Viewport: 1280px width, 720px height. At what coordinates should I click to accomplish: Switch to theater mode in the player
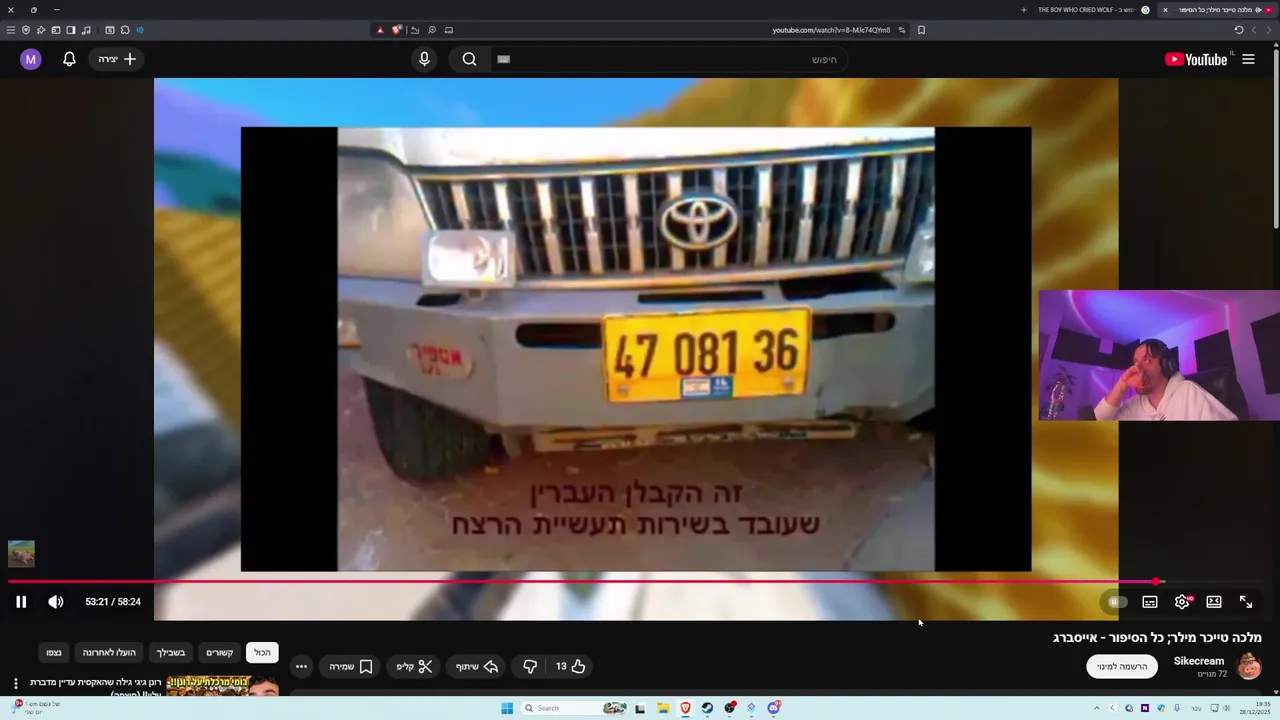point(1214,602)
